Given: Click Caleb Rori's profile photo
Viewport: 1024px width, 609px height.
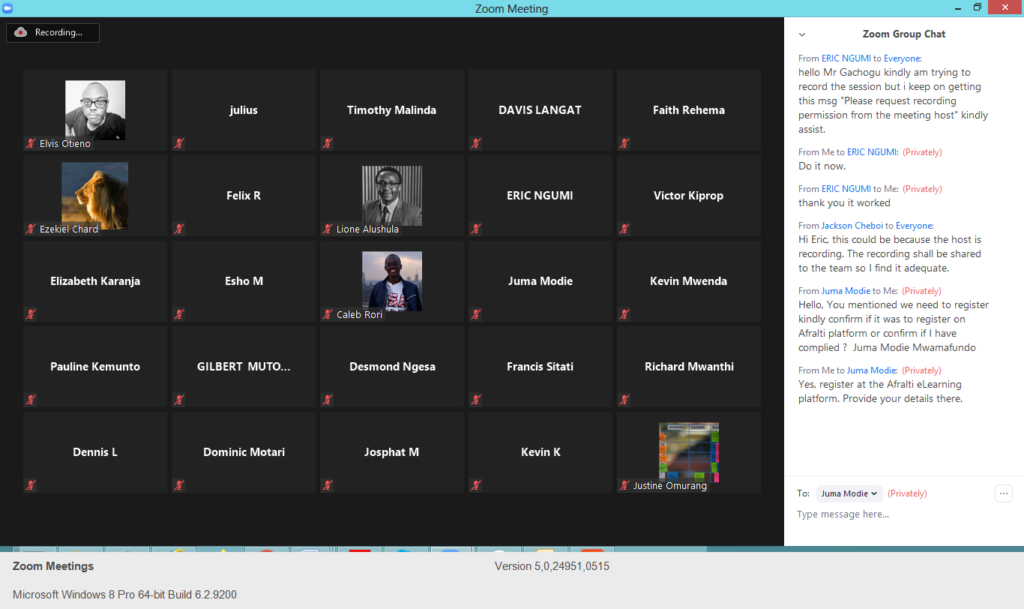Looking at the screenshot, I should click(392, 281).
